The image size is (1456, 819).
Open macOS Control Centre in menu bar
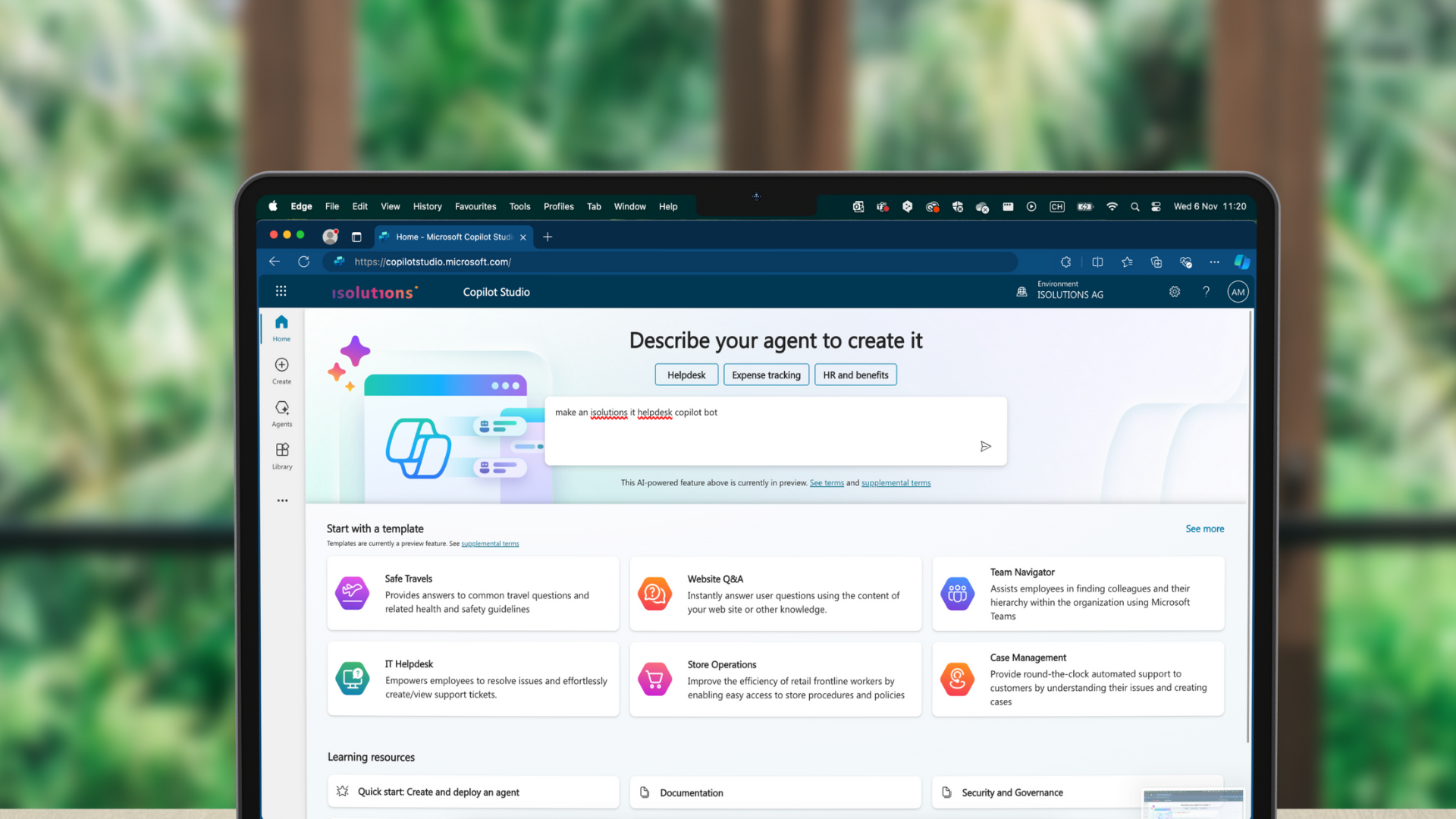click(x=1156, y=206)
